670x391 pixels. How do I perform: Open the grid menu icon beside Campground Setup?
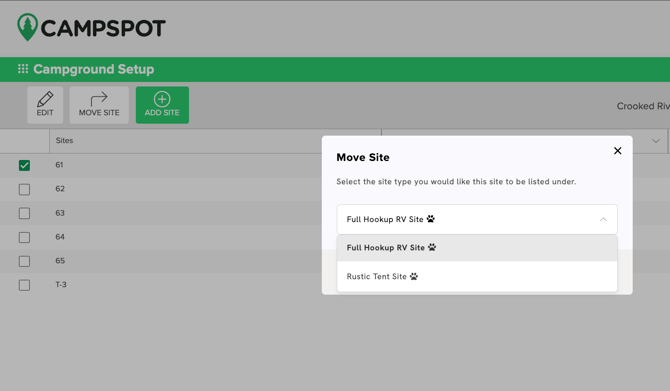click(23, 69)
